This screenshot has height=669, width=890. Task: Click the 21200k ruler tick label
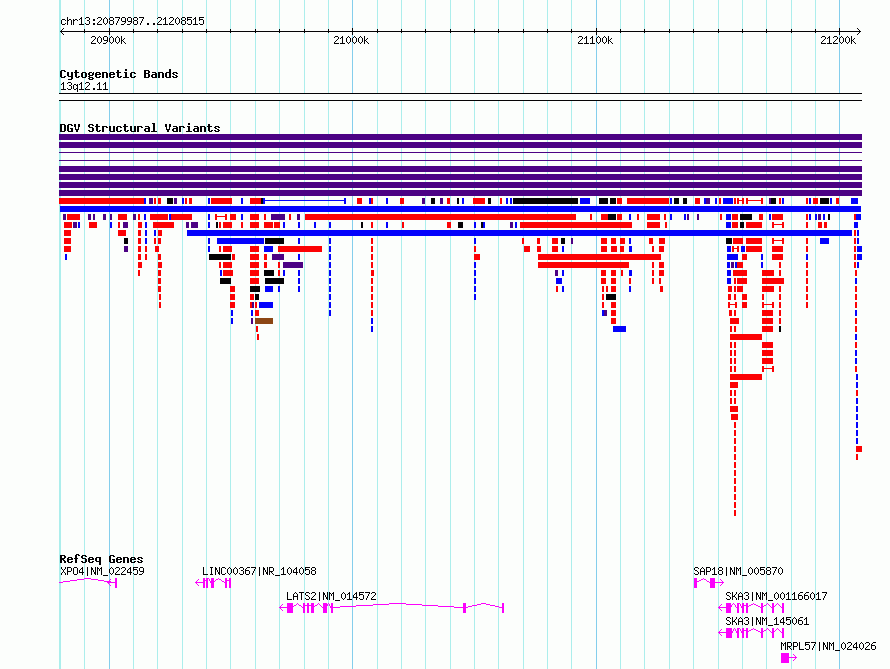click(838, 40)
